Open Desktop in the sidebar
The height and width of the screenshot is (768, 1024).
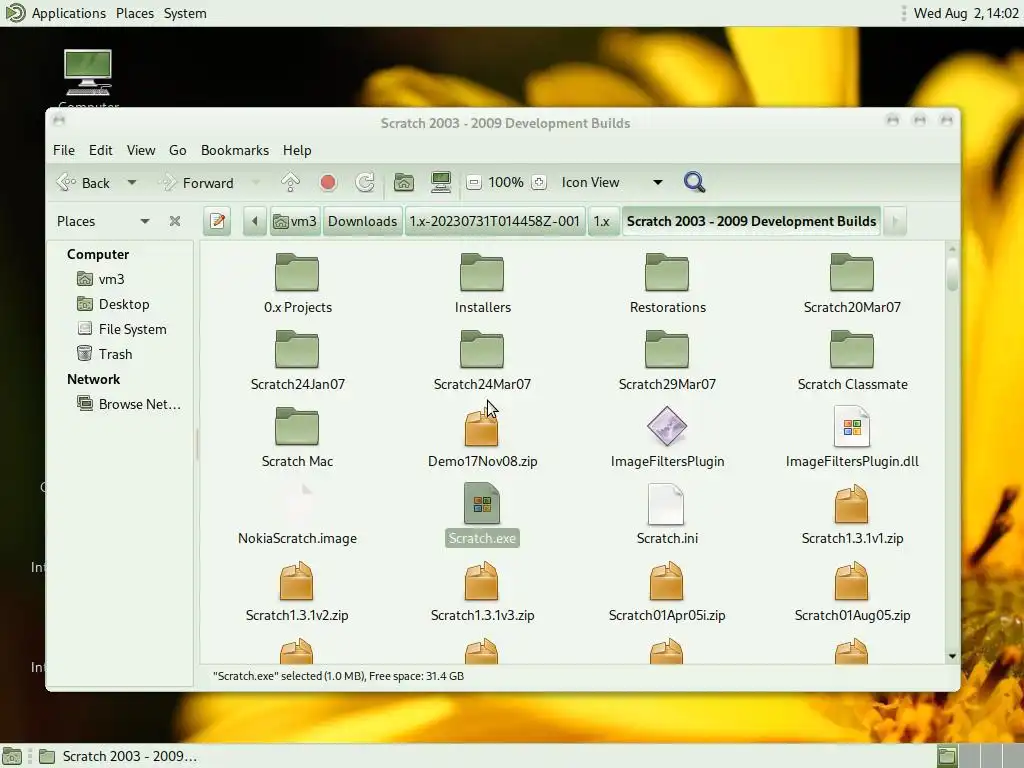[x=114, y=304]
